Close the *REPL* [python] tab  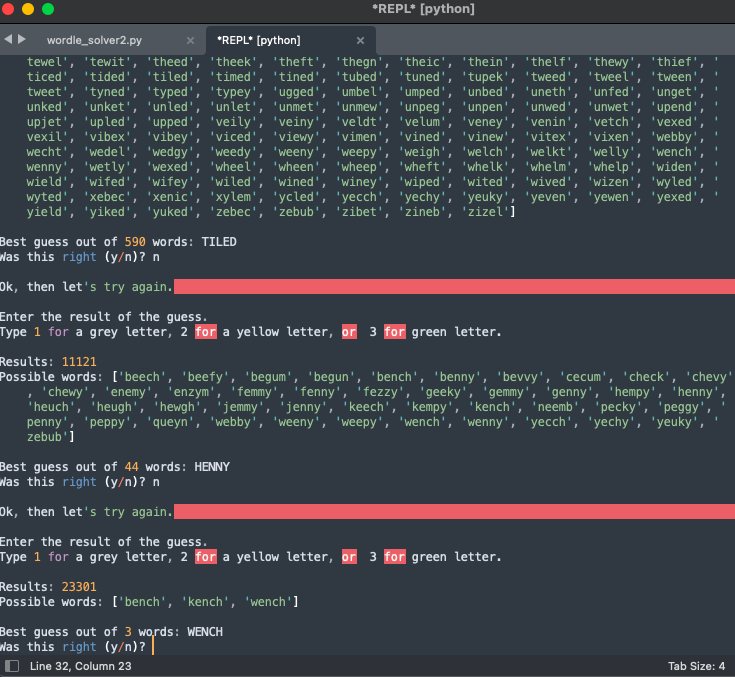click(360, 41)
